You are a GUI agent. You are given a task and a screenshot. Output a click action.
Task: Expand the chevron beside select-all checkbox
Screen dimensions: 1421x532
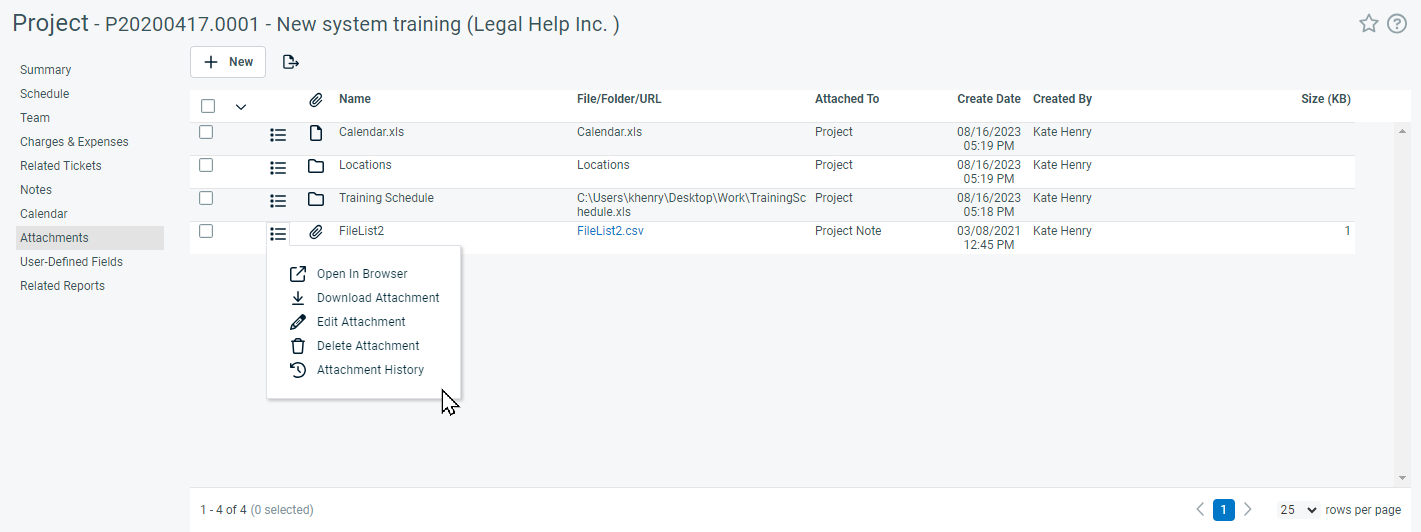pyautogui.click(x=240, y=106)
